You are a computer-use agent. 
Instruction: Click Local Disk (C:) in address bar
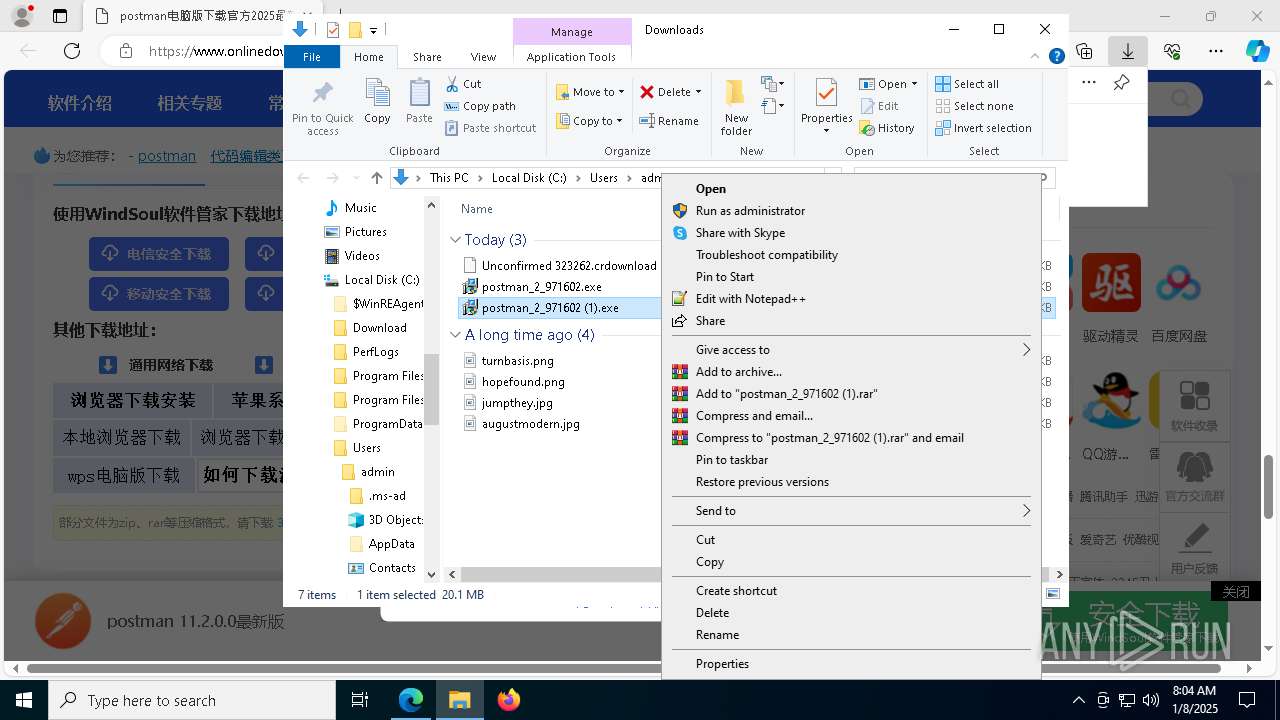pos(529,178)
